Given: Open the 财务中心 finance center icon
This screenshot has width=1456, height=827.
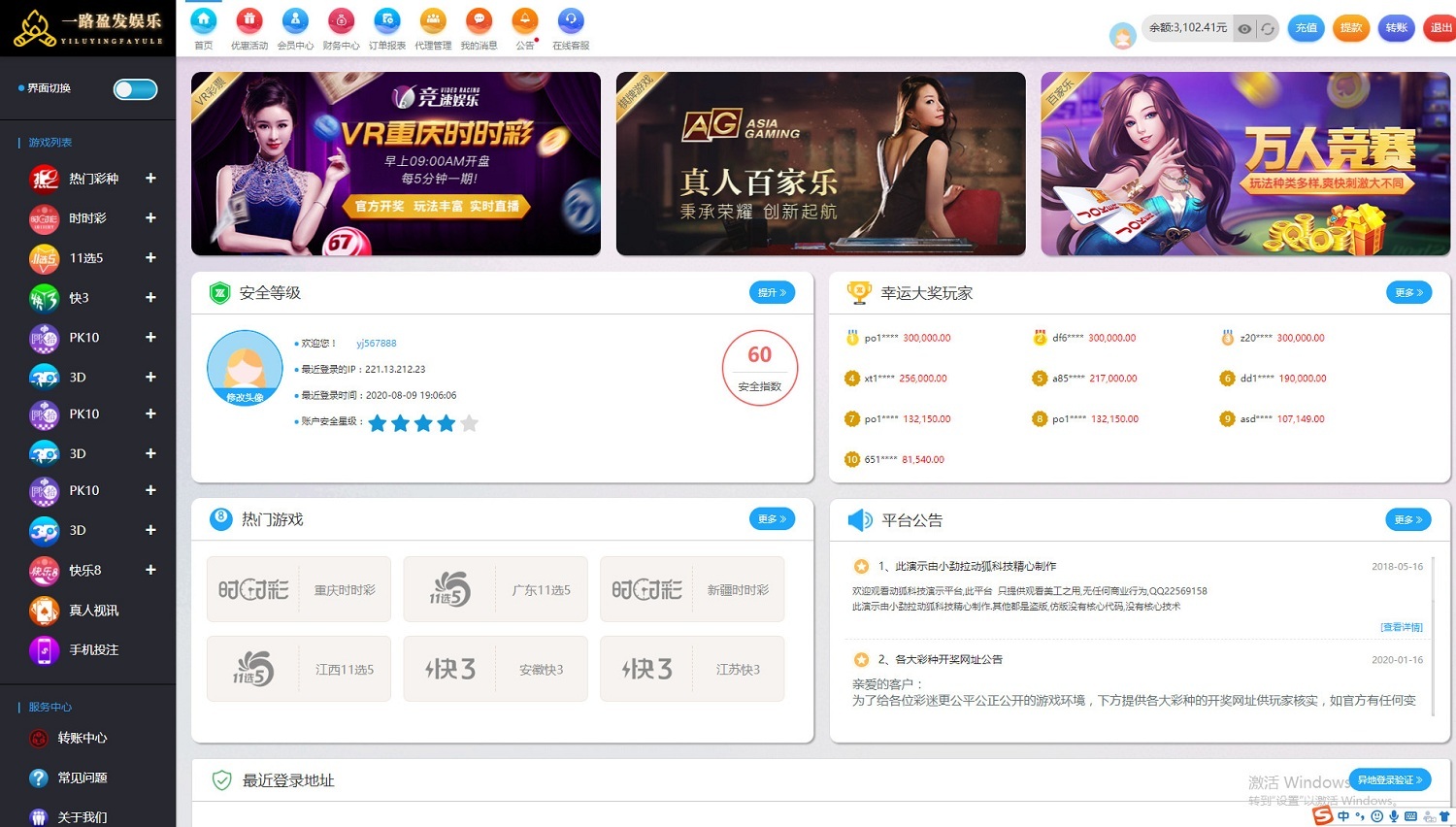Looking at the screenshot, I should 341,21.
